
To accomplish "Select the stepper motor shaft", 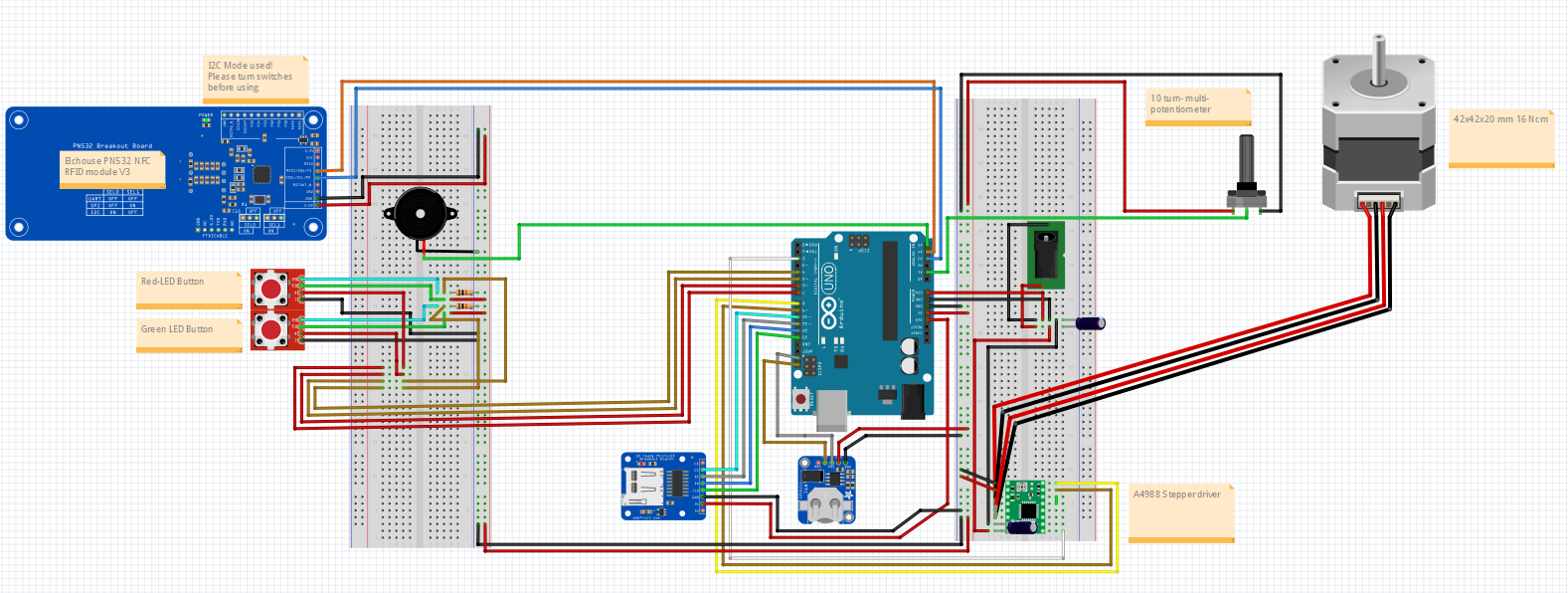I will click(x=1379, y=60).
